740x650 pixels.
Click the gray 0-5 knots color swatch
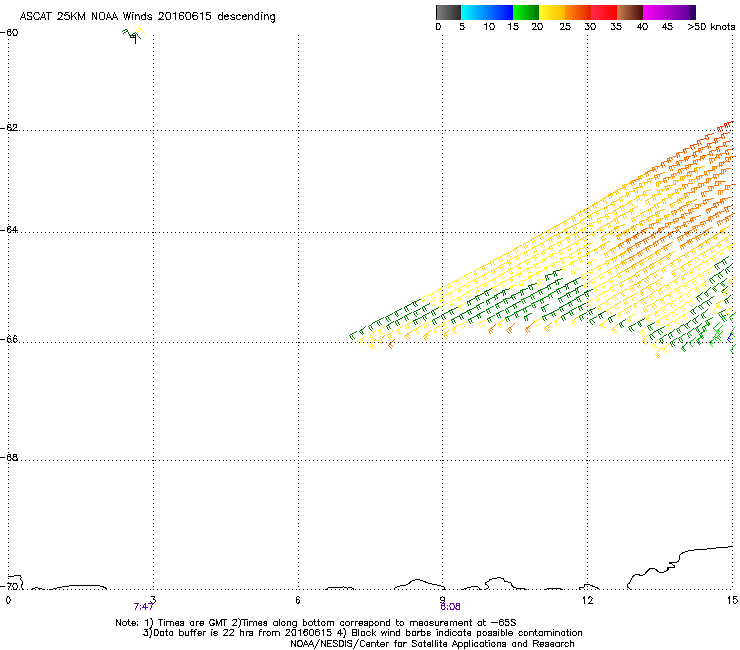[448, 12]
